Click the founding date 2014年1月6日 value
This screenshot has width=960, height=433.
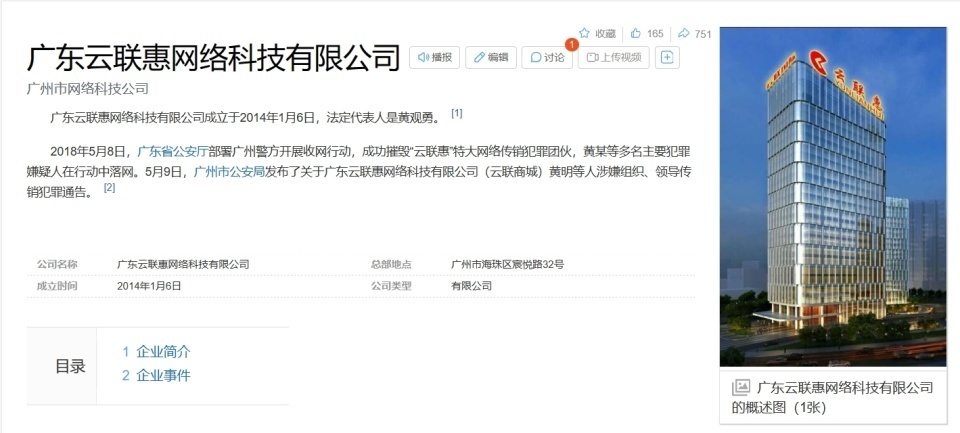coord(149,286)
